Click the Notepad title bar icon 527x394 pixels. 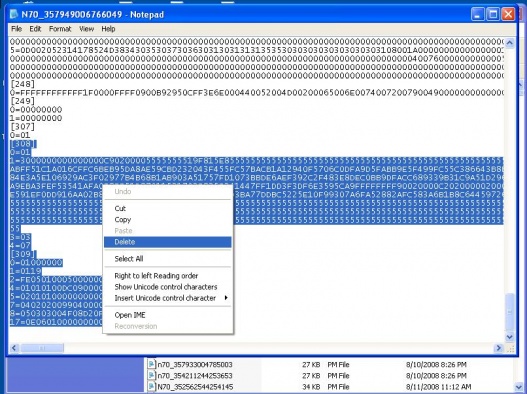[x=14, y=14]
